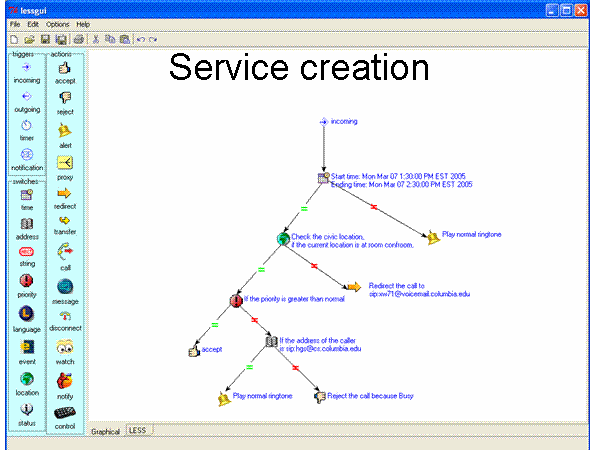Select the 'Reject the call because Busy' node
This screenshot has height=450, width=600.
tap(320, 396)
